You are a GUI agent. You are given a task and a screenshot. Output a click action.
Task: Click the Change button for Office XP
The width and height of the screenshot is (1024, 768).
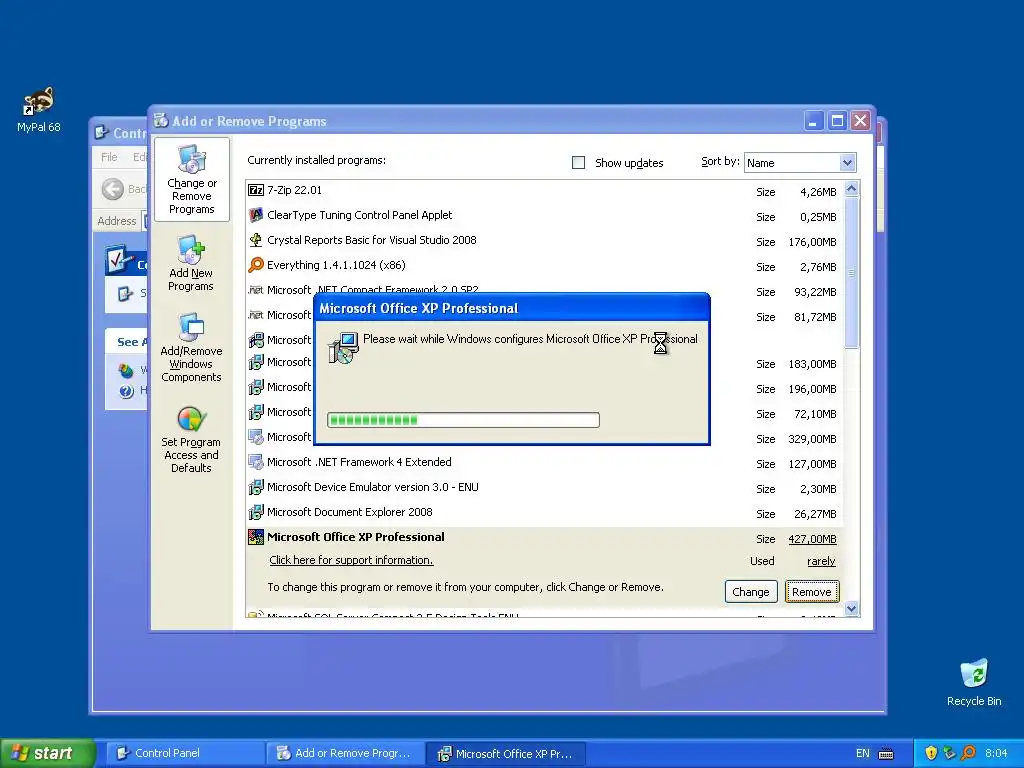(751, 592)
